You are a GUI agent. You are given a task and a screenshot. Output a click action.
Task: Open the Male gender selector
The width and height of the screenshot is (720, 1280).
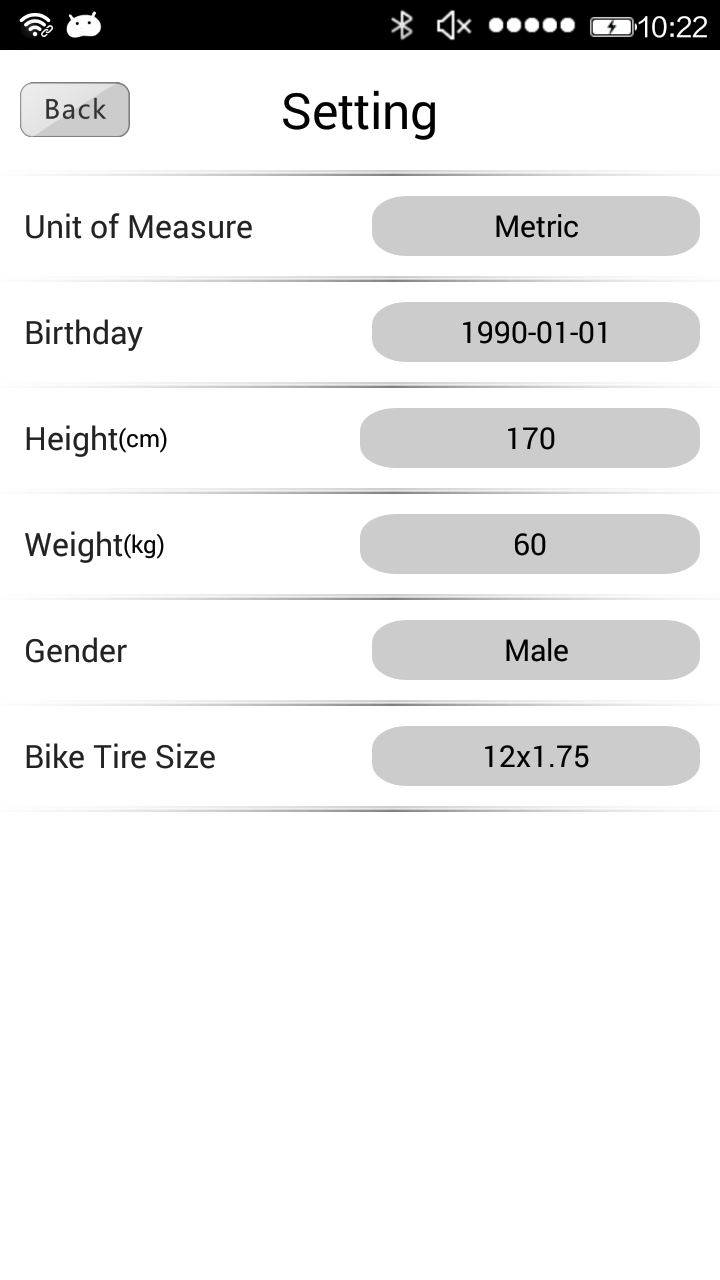tap(536, 650)
